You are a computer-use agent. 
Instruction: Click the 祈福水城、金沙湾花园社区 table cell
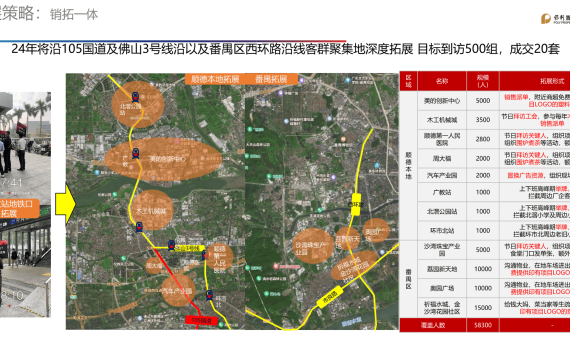[442, 308]
